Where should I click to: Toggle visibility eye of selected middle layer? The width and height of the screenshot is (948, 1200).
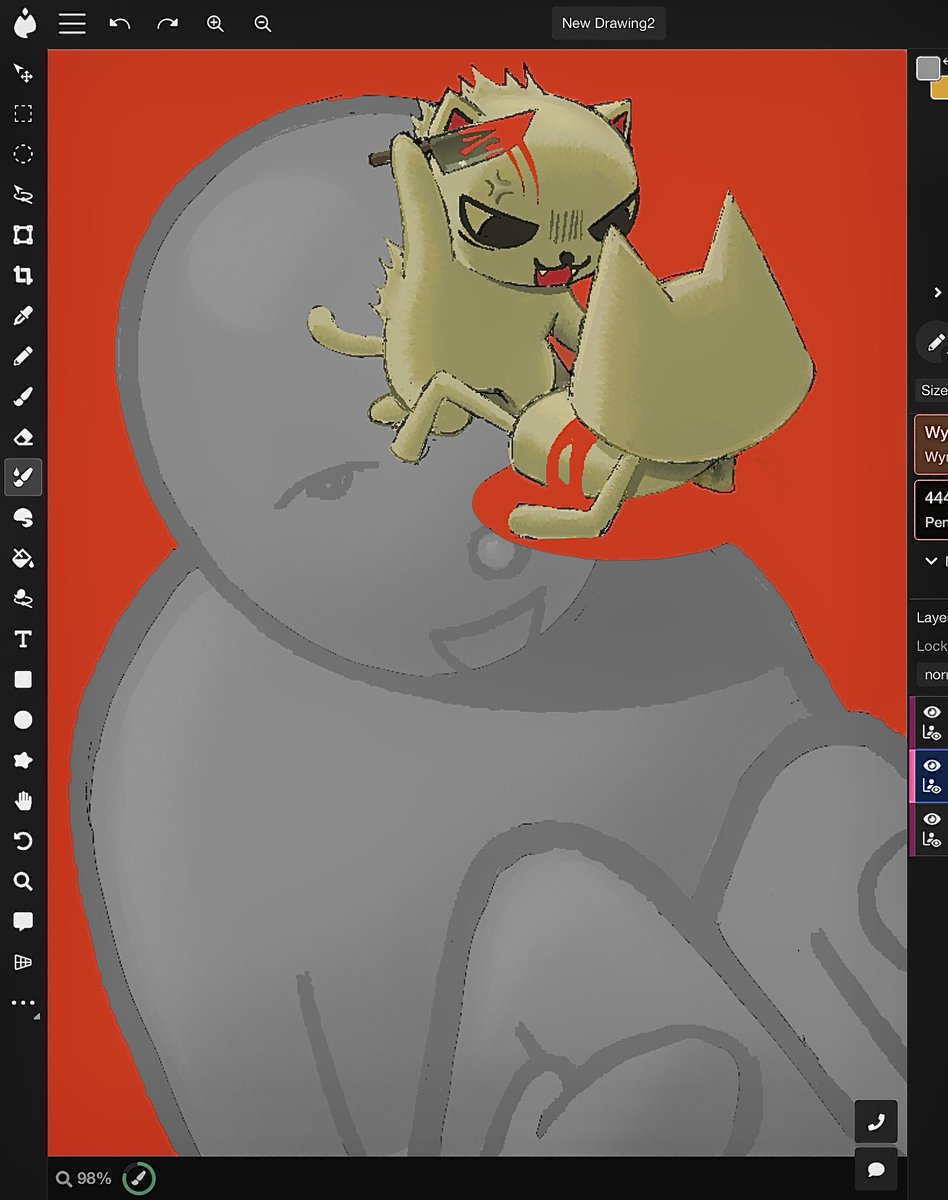[932, 765]
